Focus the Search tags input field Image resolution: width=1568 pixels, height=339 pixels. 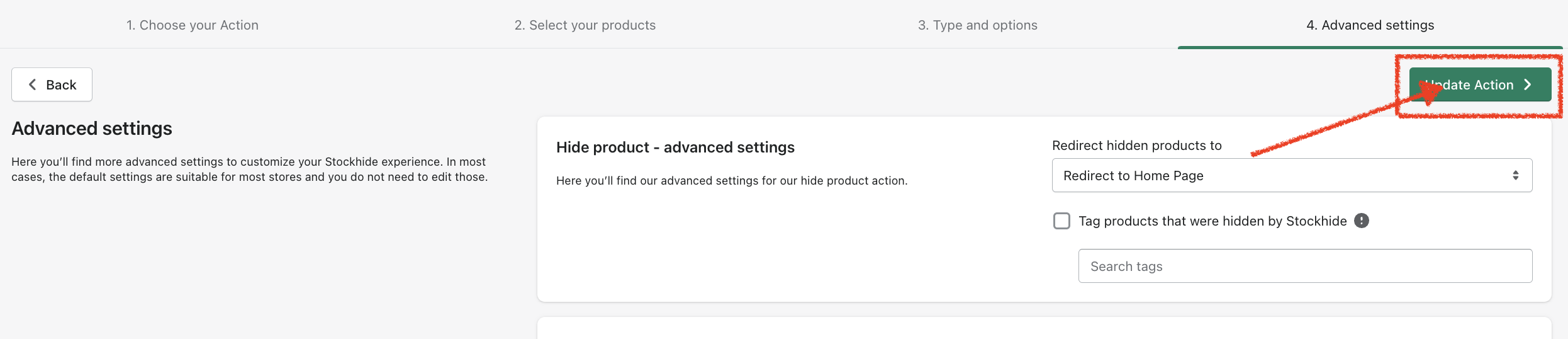click(1305, 266)
